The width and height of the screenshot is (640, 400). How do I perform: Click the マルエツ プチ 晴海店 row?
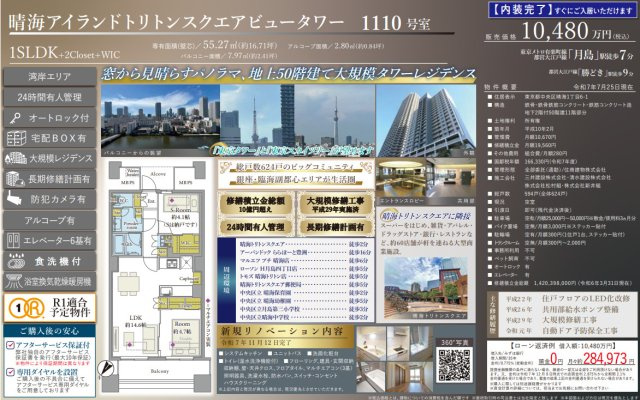coord(304,260)
